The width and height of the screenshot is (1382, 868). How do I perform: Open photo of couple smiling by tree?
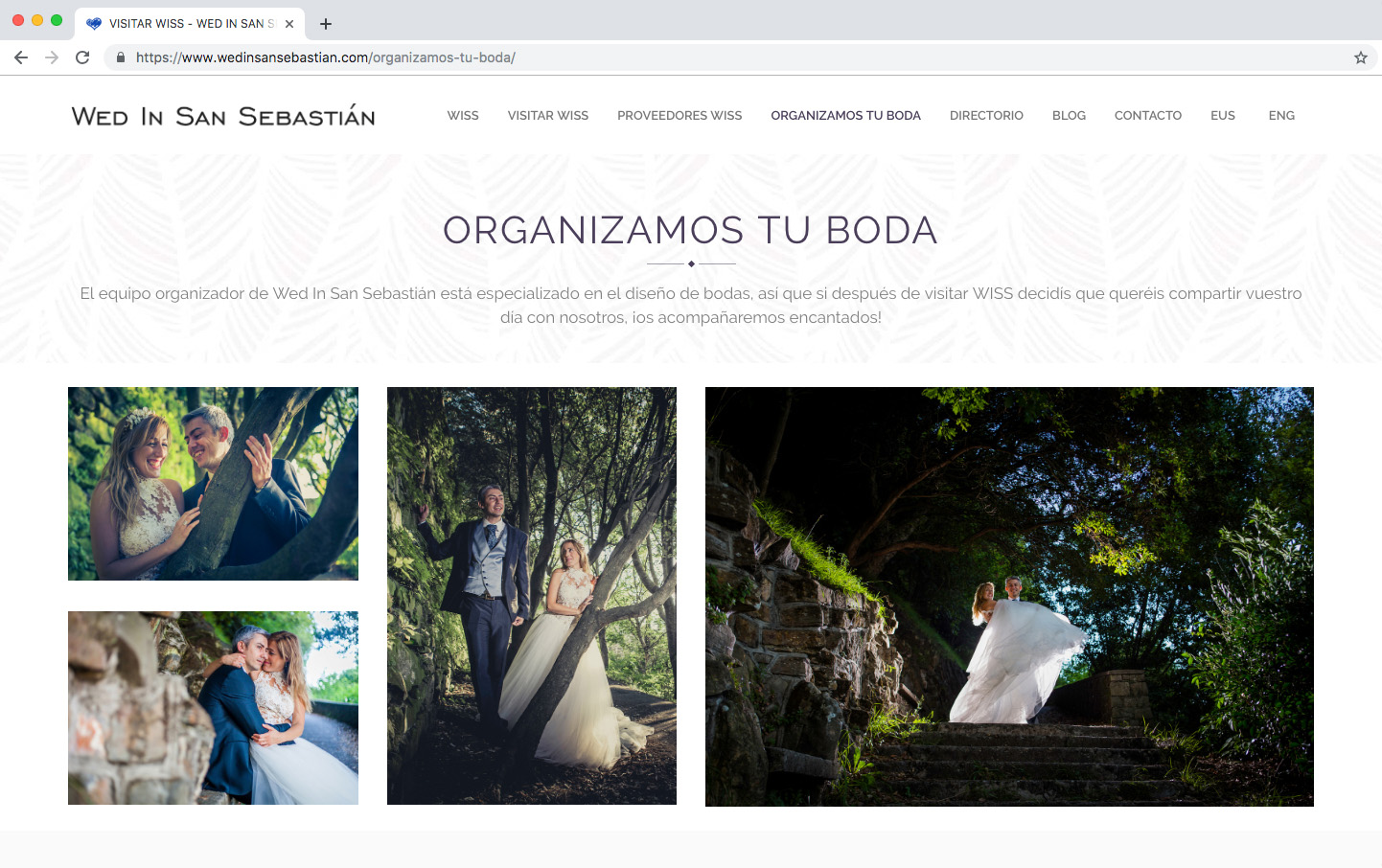tap(213, 484)
